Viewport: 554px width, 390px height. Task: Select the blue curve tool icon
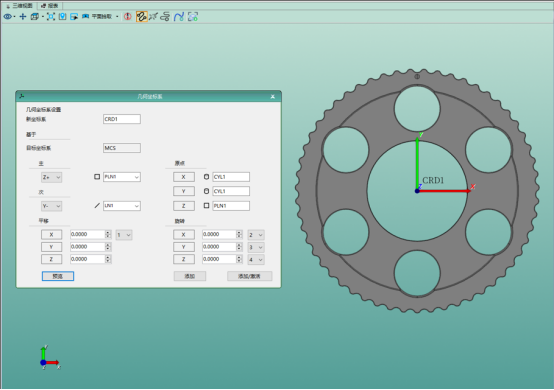click(179, 17)
